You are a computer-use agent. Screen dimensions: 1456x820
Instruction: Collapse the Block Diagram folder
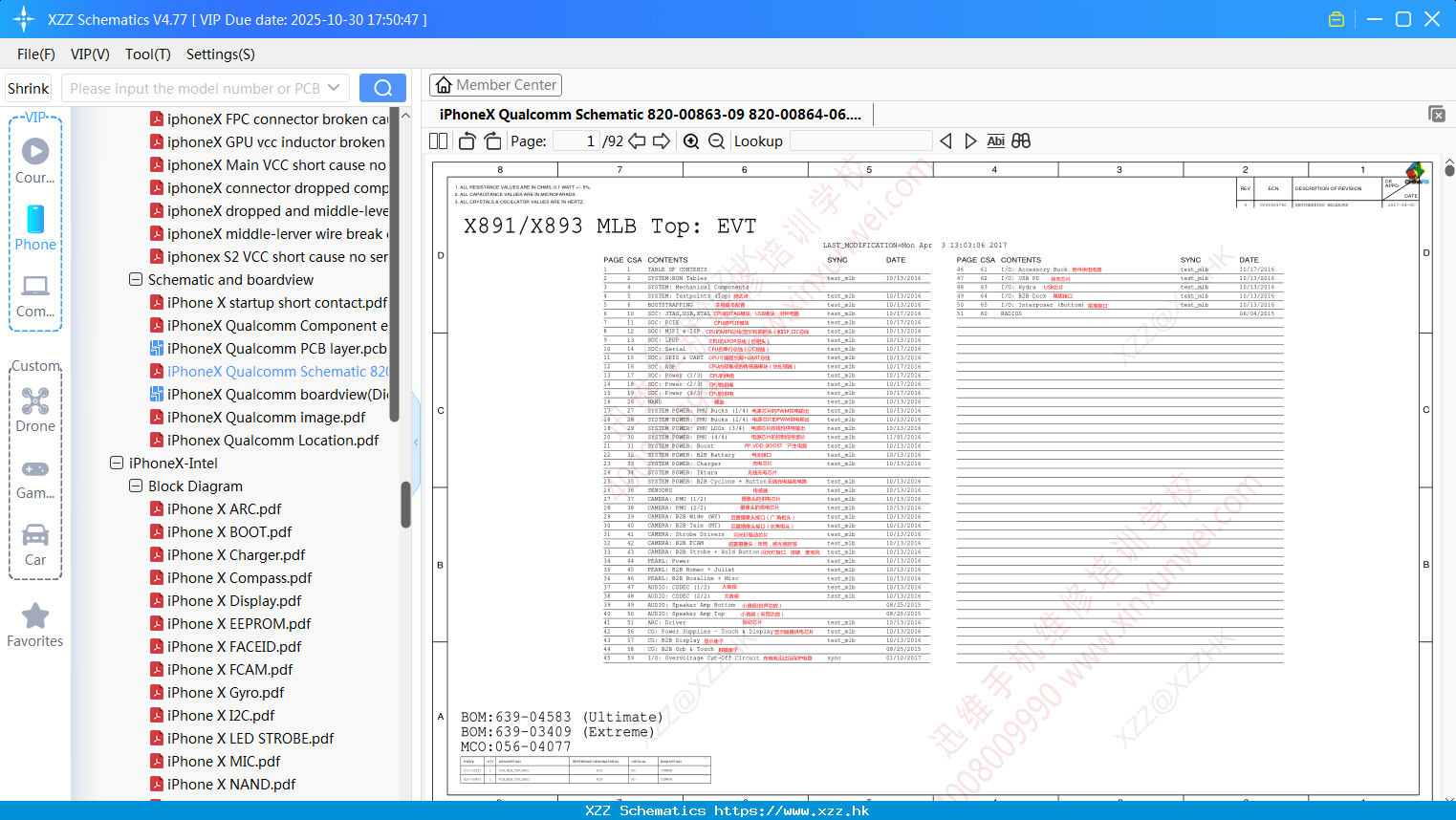tap(136, 486)
